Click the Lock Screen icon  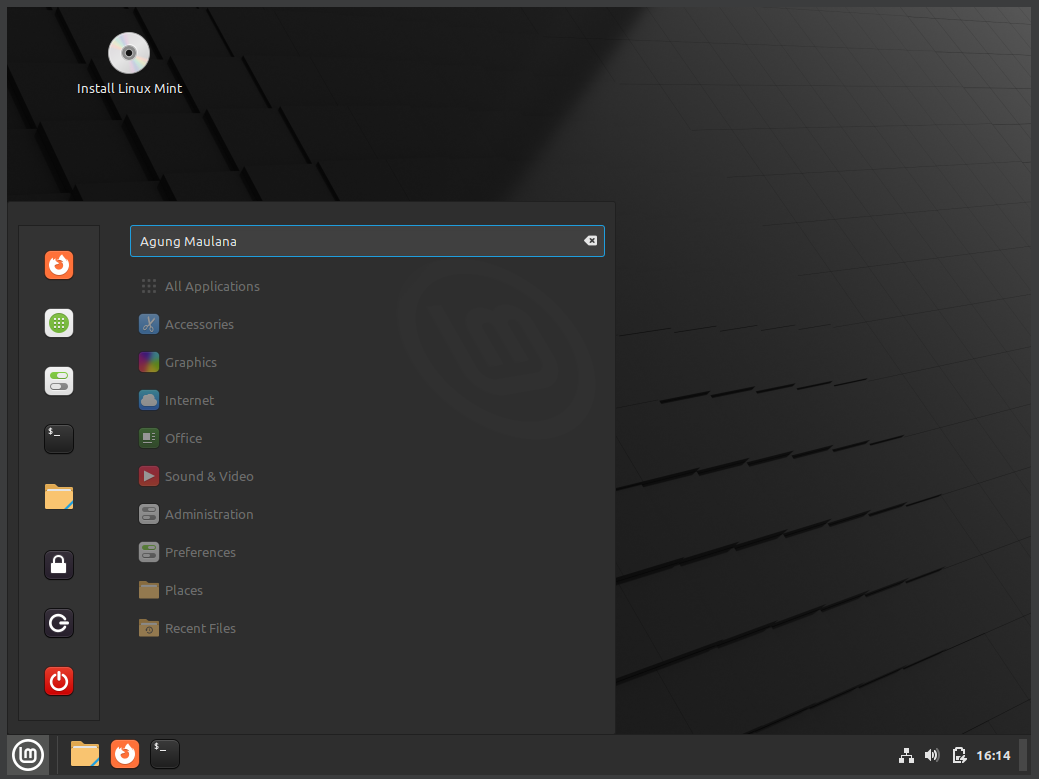point(59,565)
